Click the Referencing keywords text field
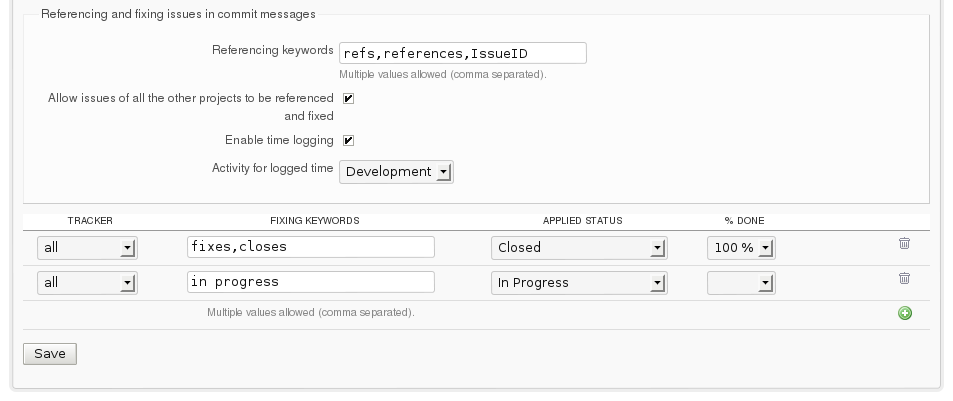The width and height of the screenshot is (953, 401). click(x=462, y=53)
